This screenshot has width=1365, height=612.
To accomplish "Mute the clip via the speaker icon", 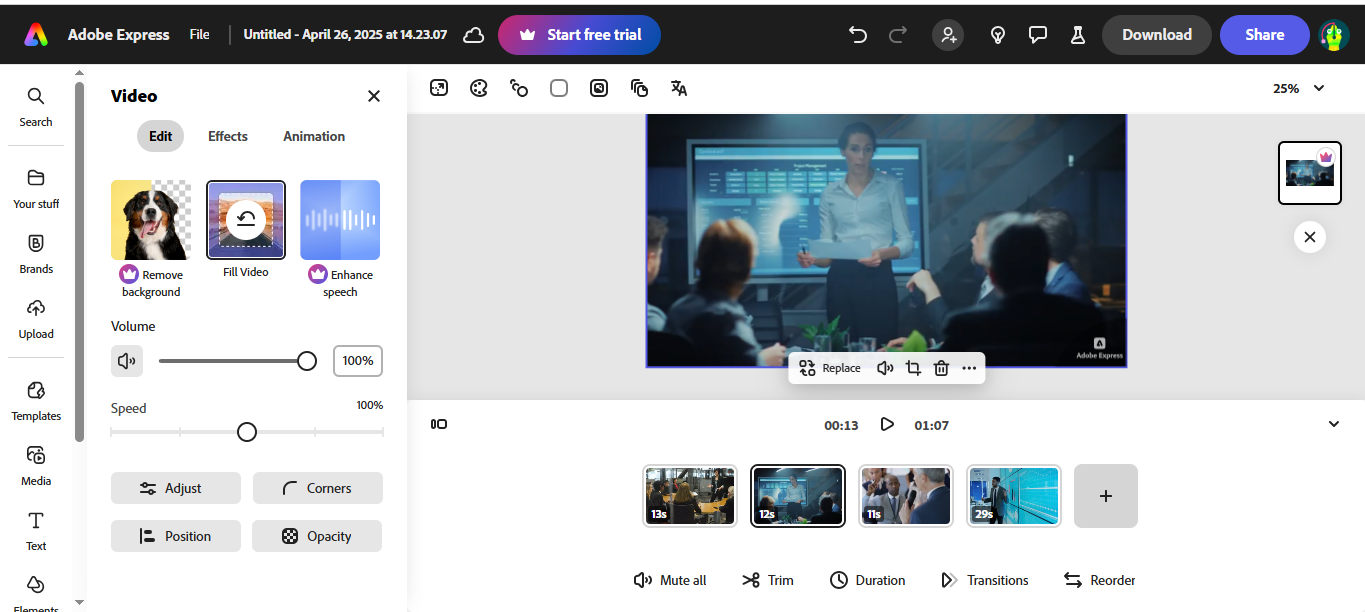I will click(x=885, y=368).
